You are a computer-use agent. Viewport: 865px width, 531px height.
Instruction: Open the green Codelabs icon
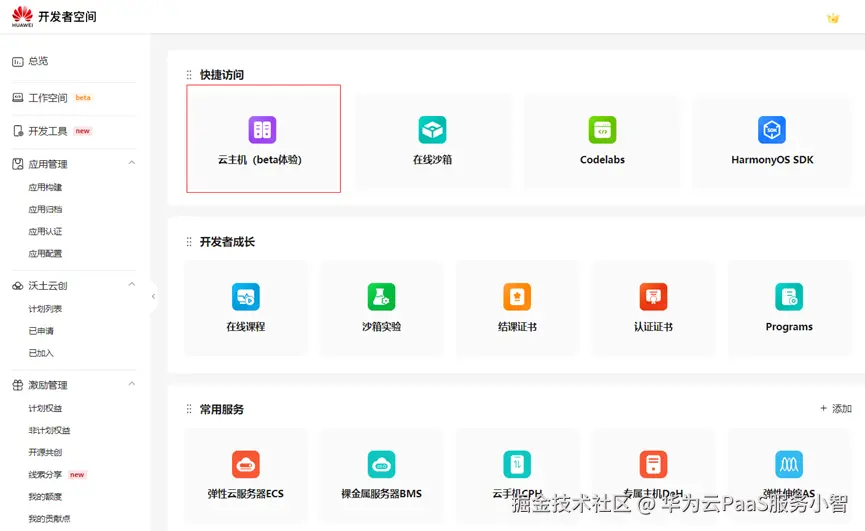click(602, 130)
